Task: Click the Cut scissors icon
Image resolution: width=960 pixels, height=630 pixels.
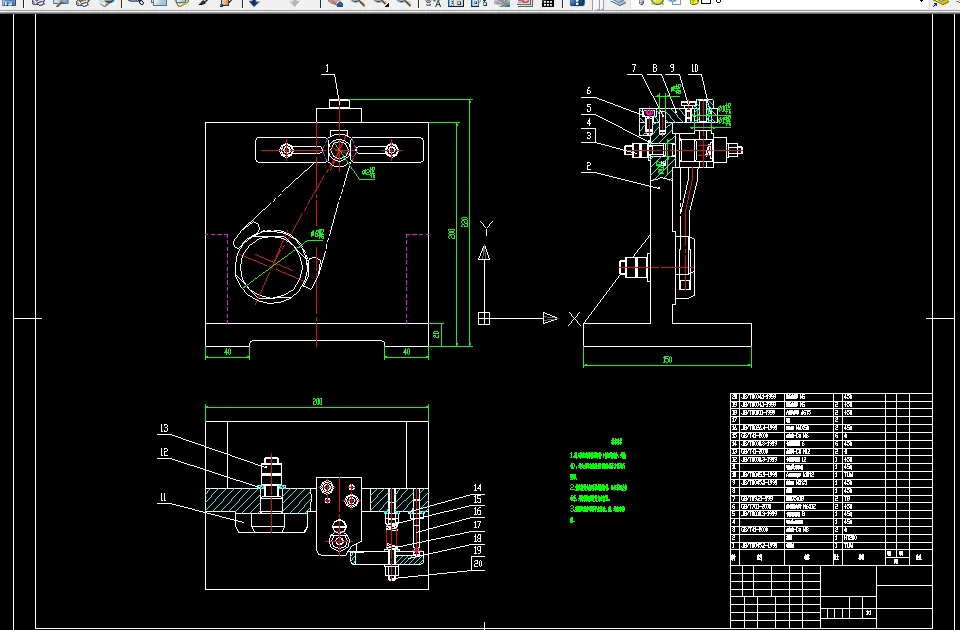Action: point(135,3)
